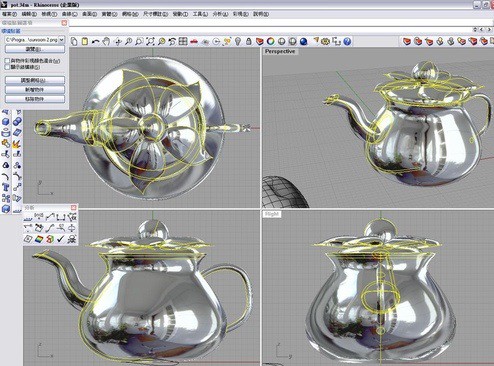Open the sunroom 2.png environment map dropdown
This screenshot has height=366, width=494.
tap(62, 40)
